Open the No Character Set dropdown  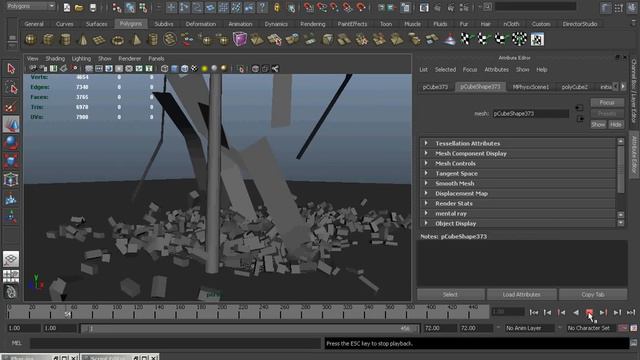tap(592, 328)
